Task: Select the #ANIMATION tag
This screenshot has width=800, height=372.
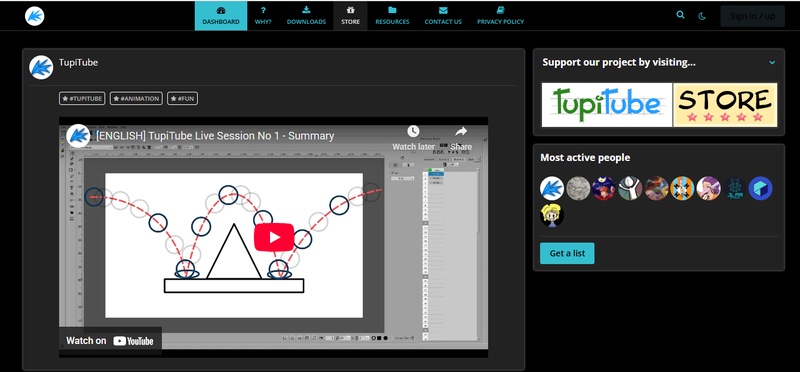Action: [x=136, y=98]
